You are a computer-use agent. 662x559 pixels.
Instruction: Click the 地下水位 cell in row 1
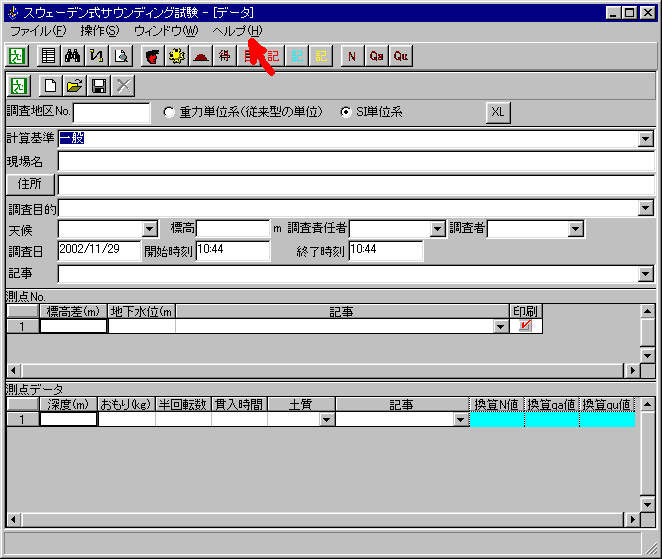point(142,326)
